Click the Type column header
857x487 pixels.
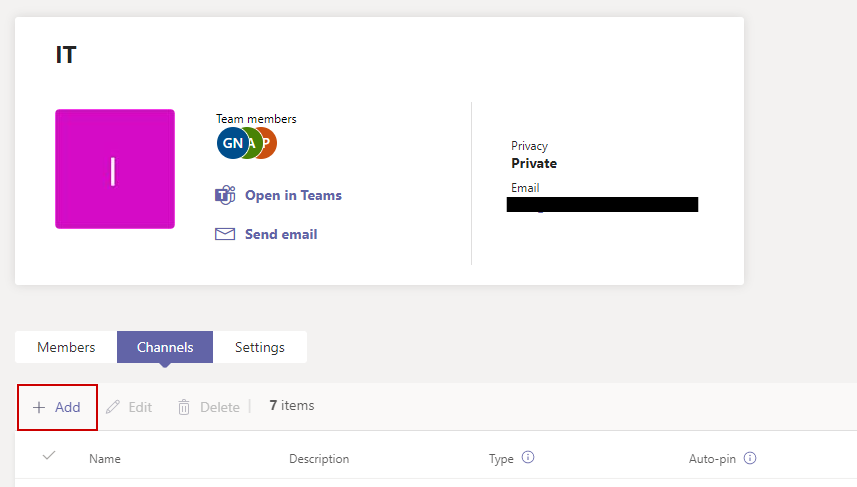(x=501, y=459)
